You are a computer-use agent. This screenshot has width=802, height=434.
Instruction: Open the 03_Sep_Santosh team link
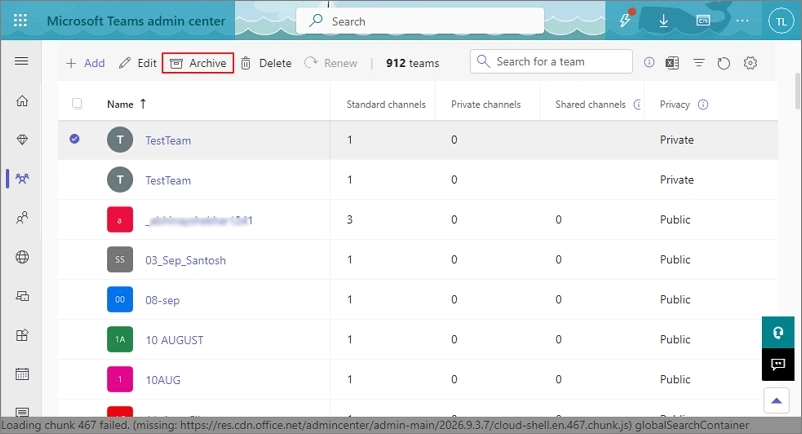point(185,260)
